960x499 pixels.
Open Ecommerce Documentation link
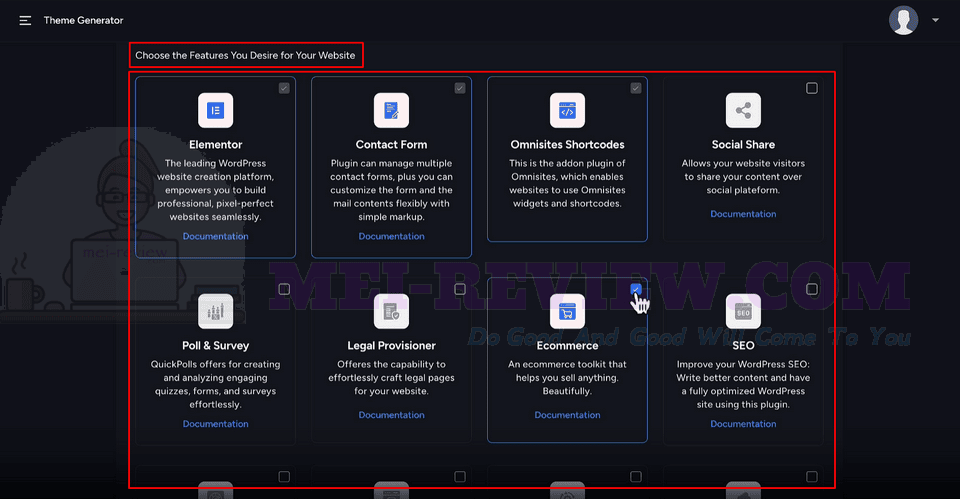coord(568,415)
